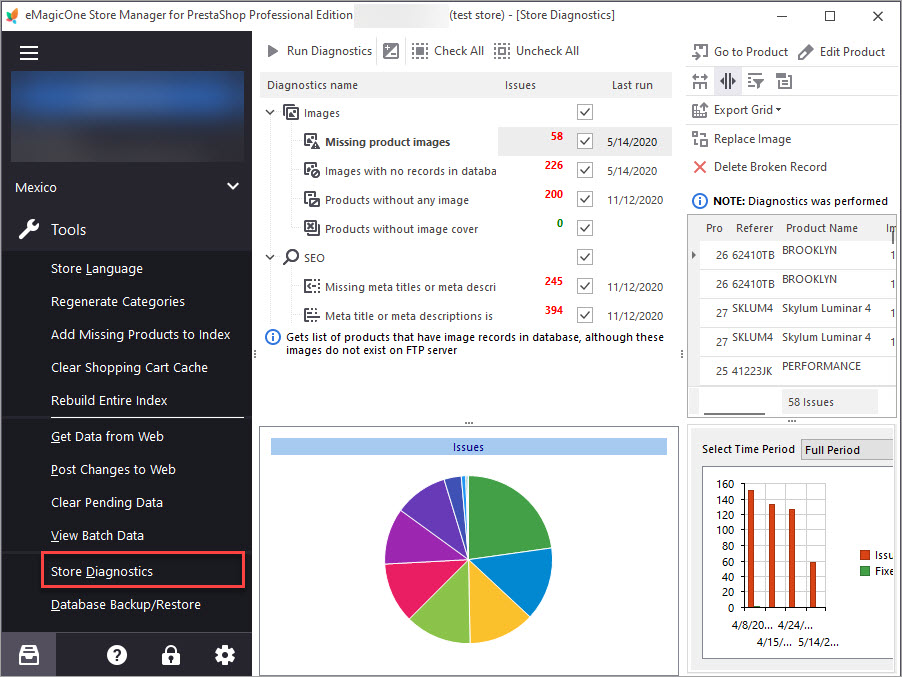Click the Last run column header
The height and width of the screenshot is (677, 902).
(632, 85)
